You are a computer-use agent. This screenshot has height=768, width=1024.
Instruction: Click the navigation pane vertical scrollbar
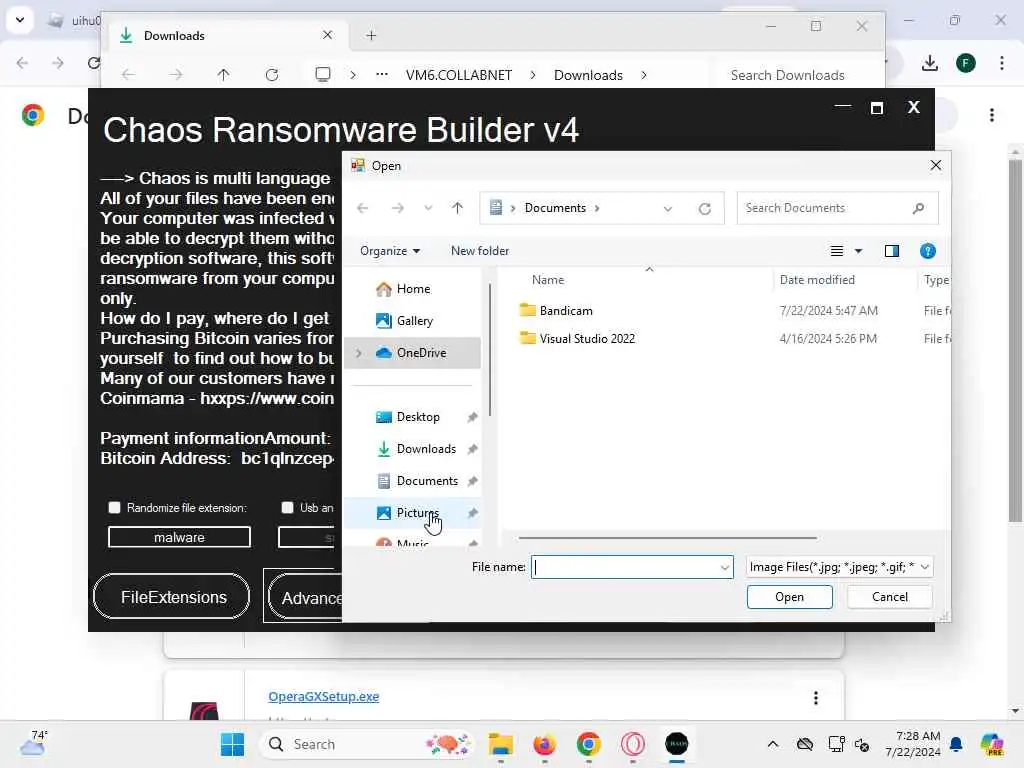(x=490, y=349)
